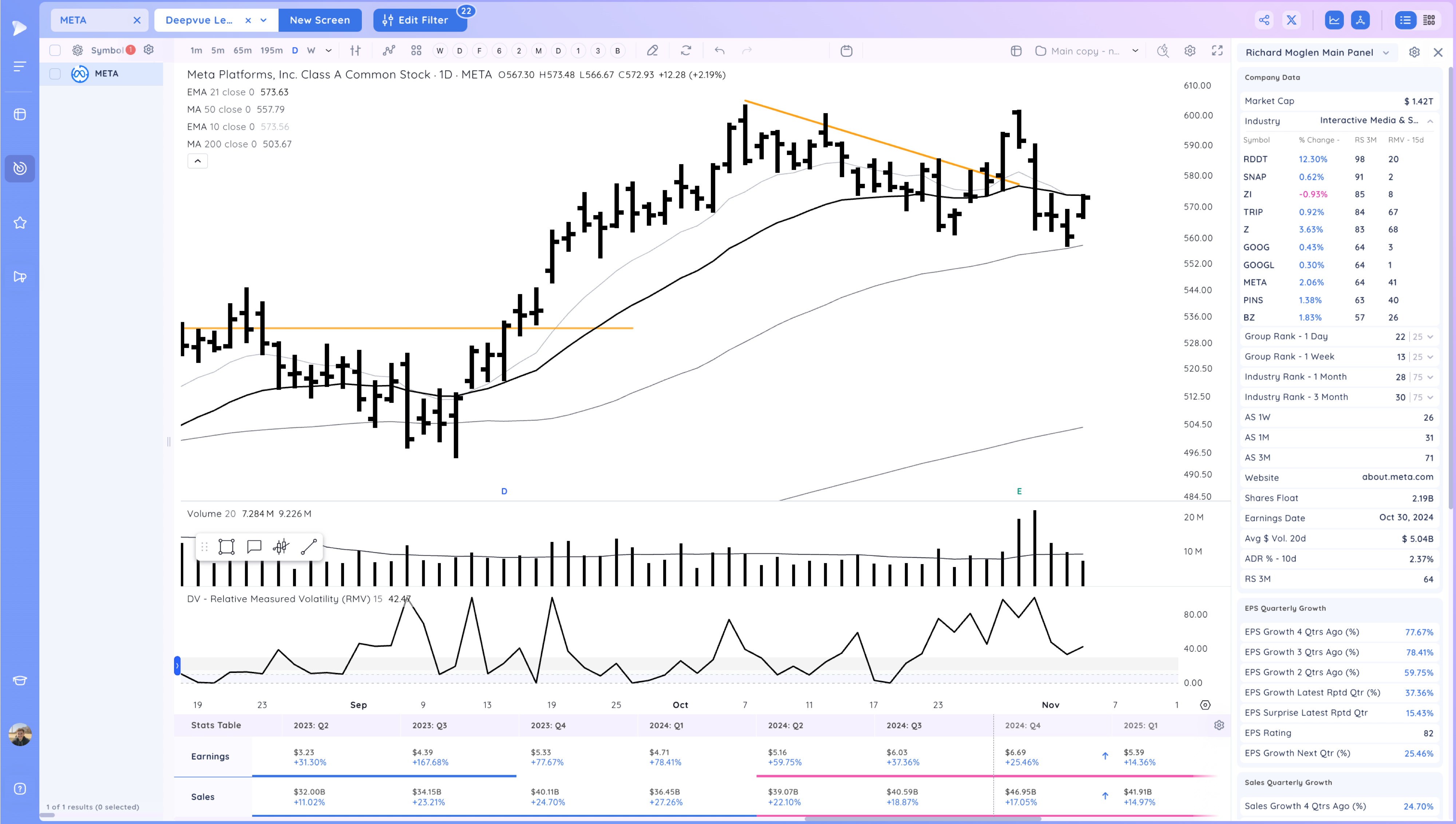Share on X (Twitter) icon
The height and width of the screenshot is (824, 1456).
coord(1291,20)
